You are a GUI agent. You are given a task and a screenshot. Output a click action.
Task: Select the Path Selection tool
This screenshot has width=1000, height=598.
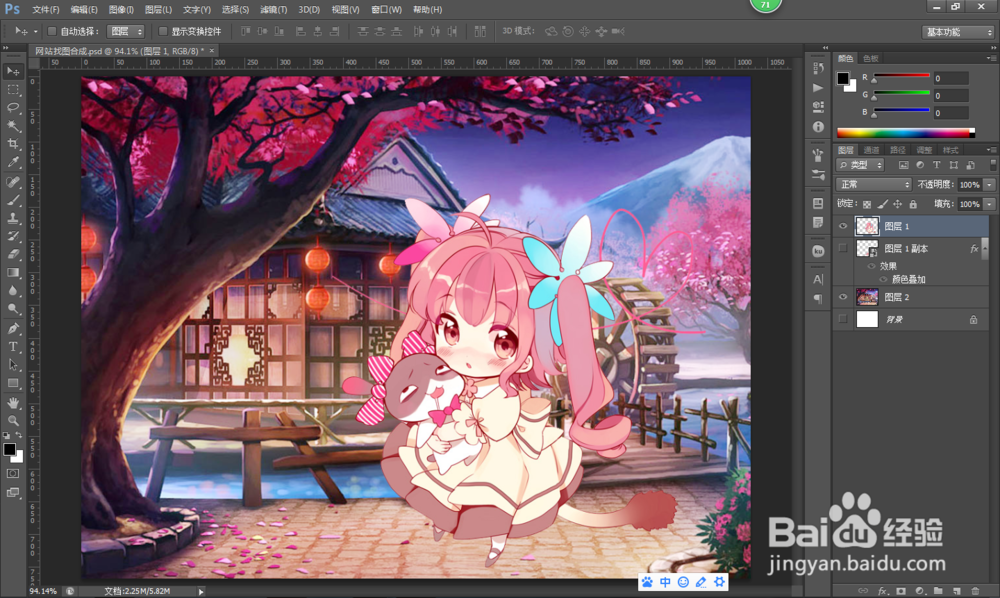[13, 365]
